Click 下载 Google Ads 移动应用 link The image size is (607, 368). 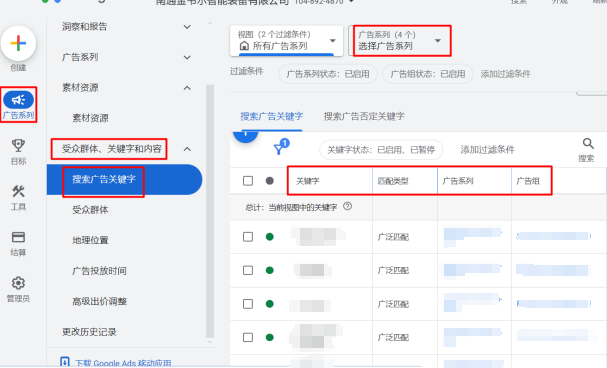click(x=123, y=363)
